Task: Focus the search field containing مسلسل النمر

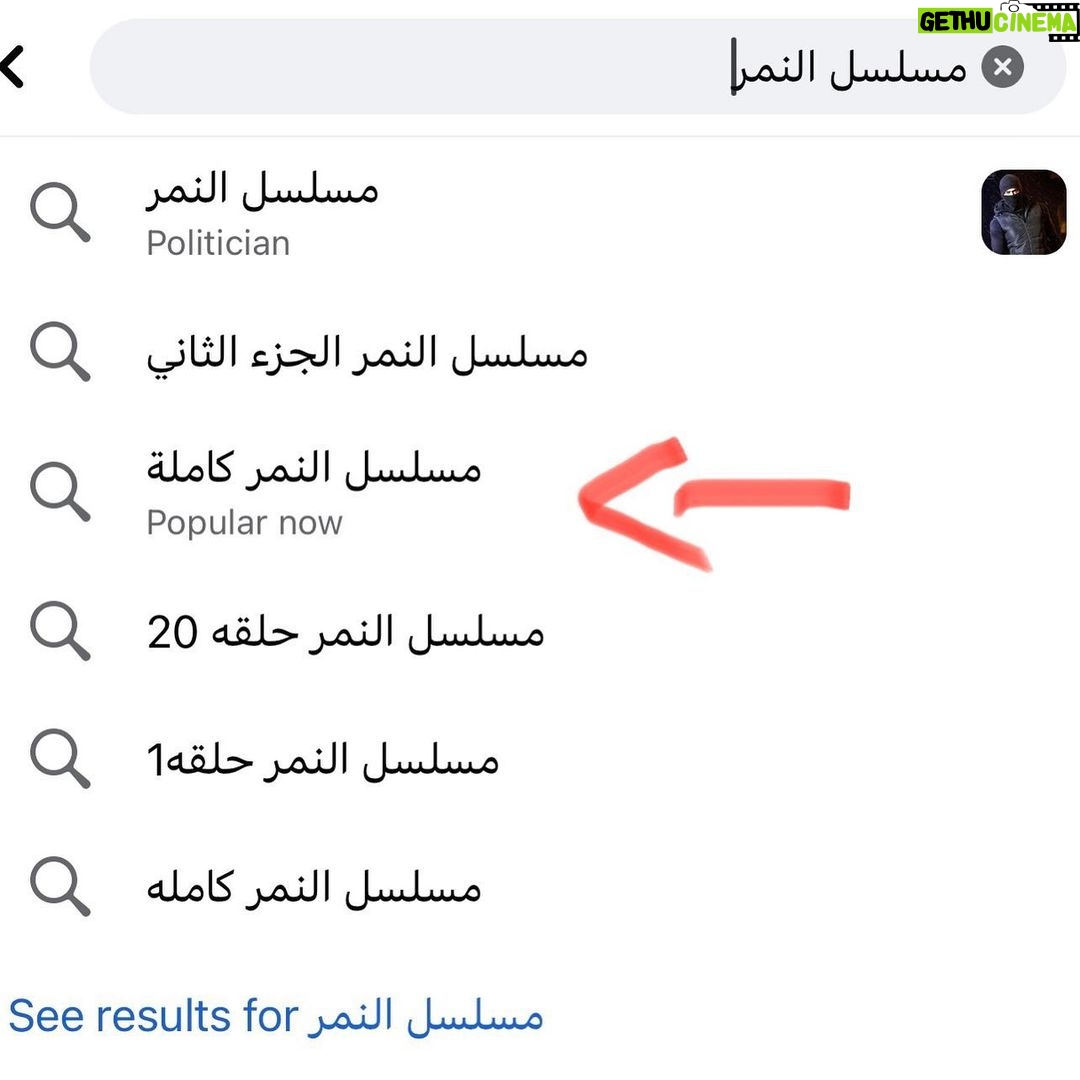Action: click(x=578, y=67)
